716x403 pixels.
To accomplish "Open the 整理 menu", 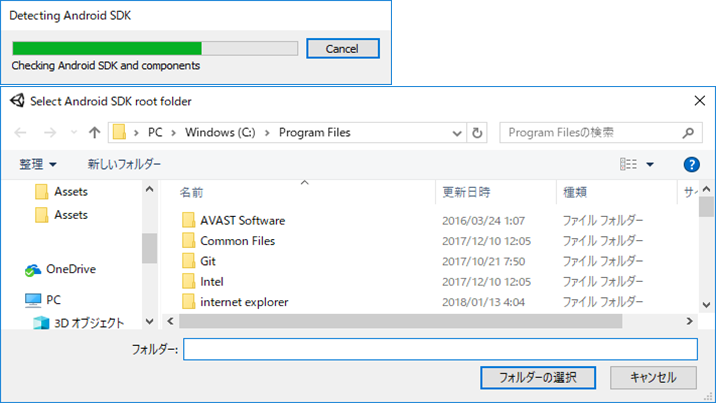I will 38,164.
